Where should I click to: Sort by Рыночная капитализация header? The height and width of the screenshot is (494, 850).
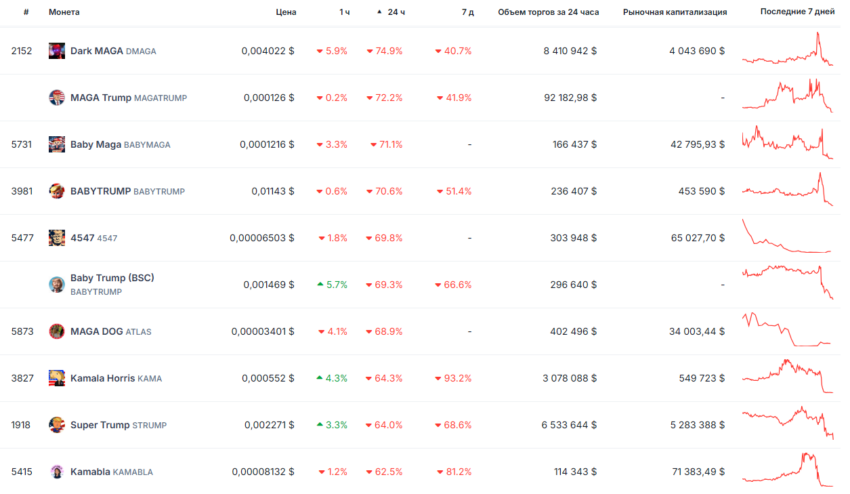click(x=675, y=12)
